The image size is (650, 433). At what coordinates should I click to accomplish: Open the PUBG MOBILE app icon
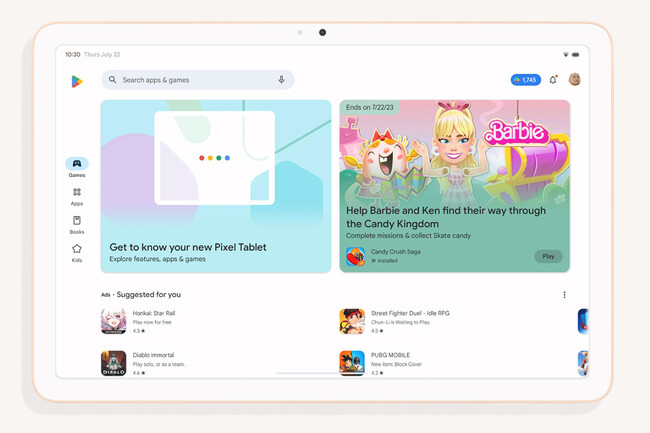click(352, 363)
